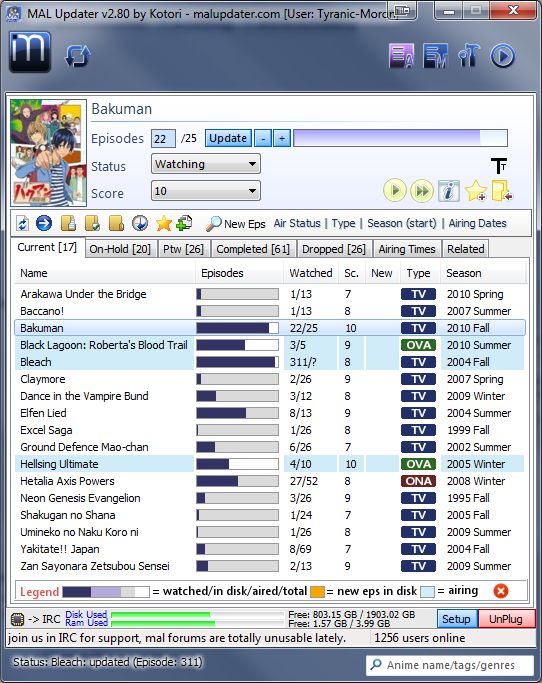Select the Claymore row
The width and height of the screenshot is (542, 683).
tap(270, 379)
